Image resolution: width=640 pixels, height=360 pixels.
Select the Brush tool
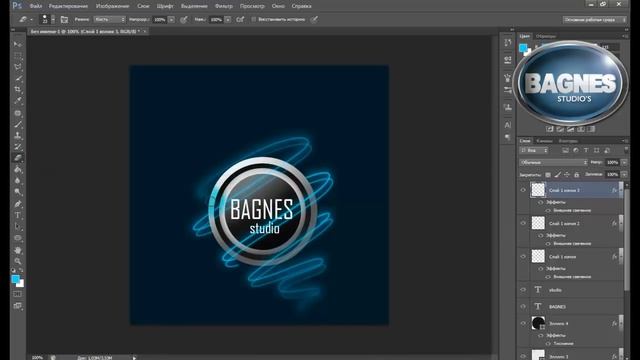[x=18, y=124]
